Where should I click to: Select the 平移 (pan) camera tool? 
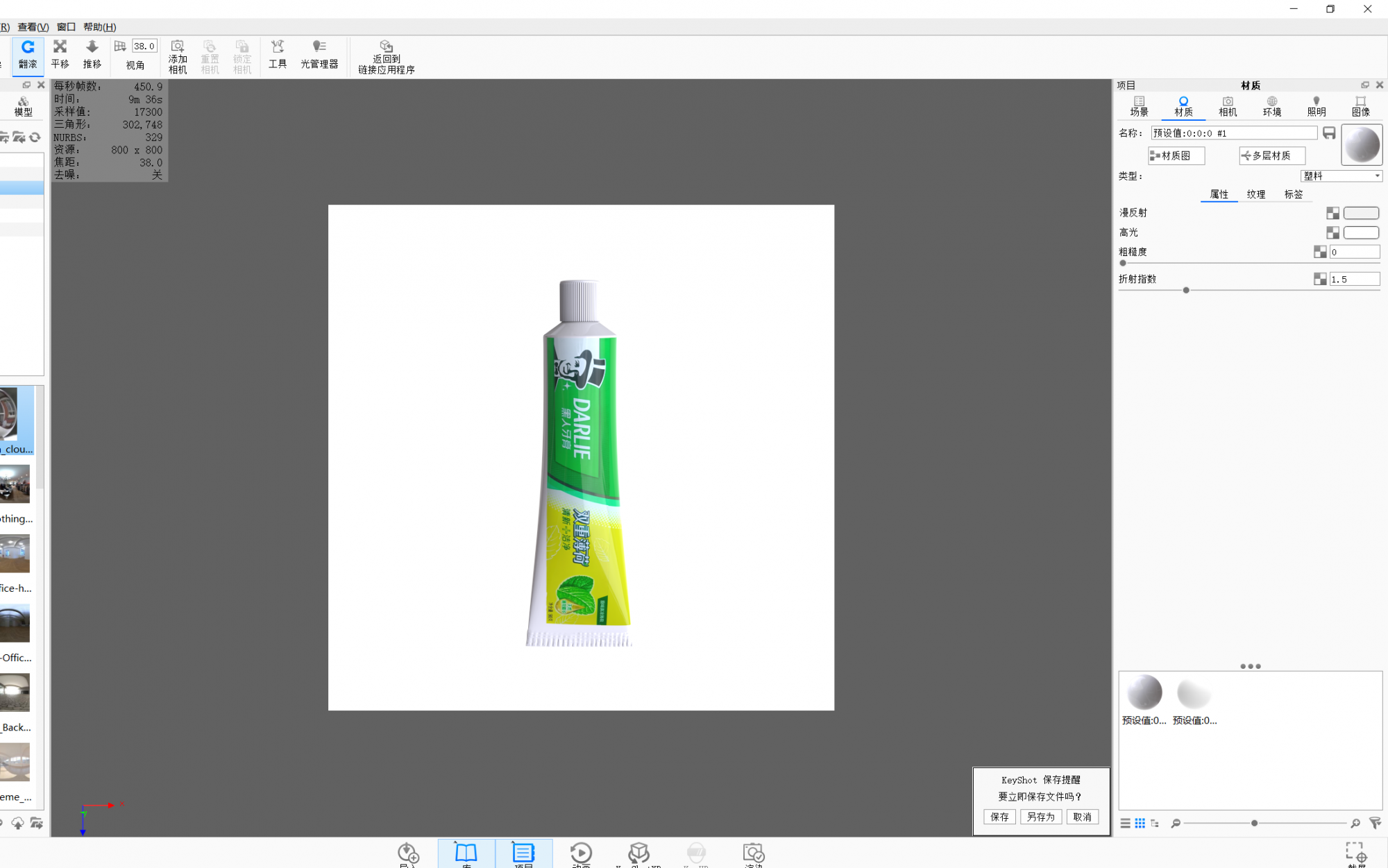[x=60, y=55]
